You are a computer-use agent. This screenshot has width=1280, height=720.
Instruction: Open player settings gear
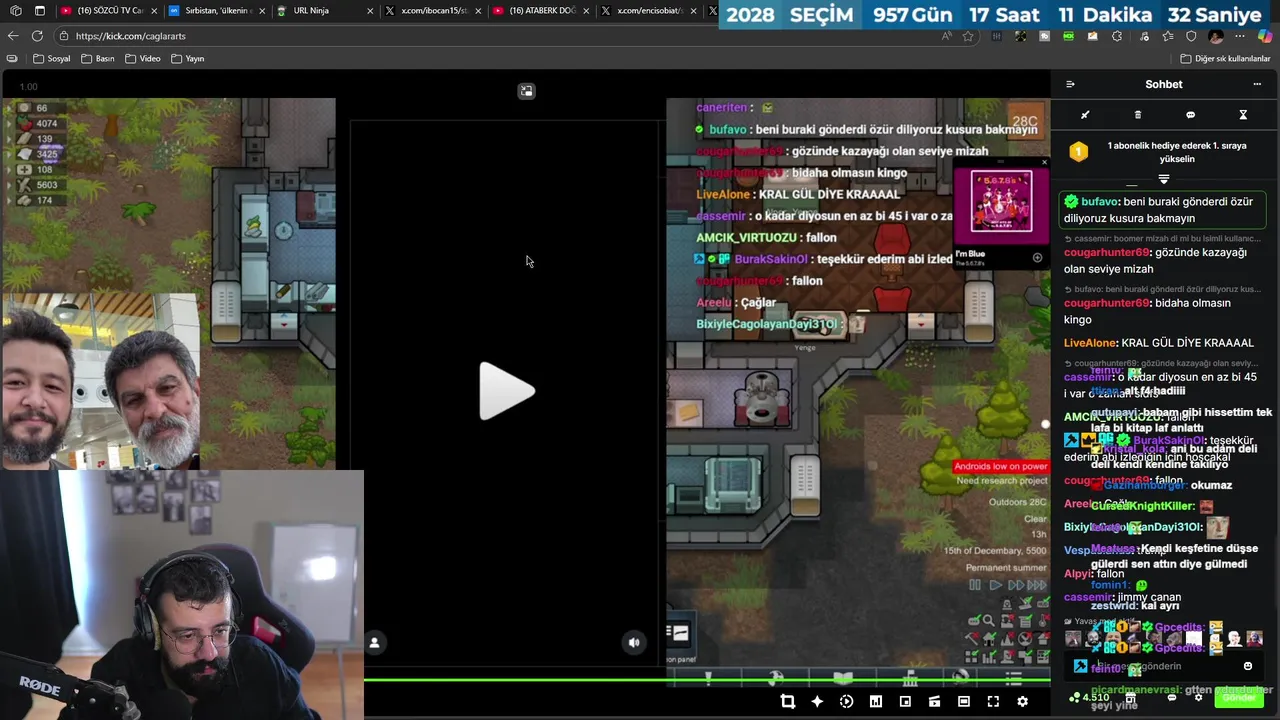coord(1022,702)
